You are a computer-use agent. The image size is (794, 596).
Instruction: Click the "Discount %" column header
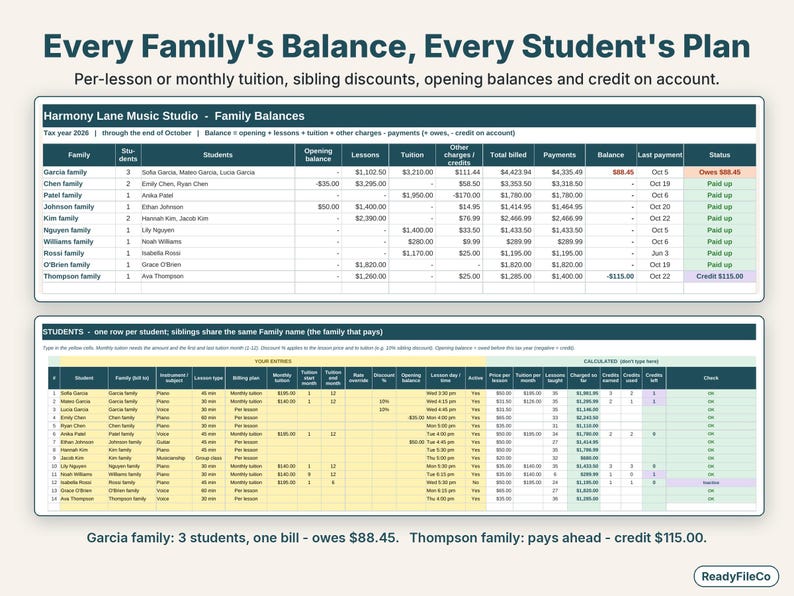(x=384, y=378)
